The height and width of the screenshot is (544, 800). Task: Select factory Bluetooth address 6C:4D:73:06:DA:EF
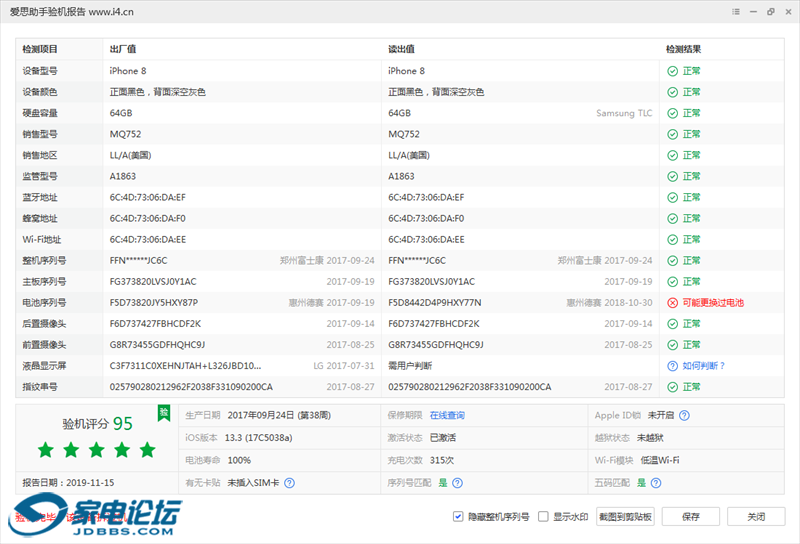147,197
